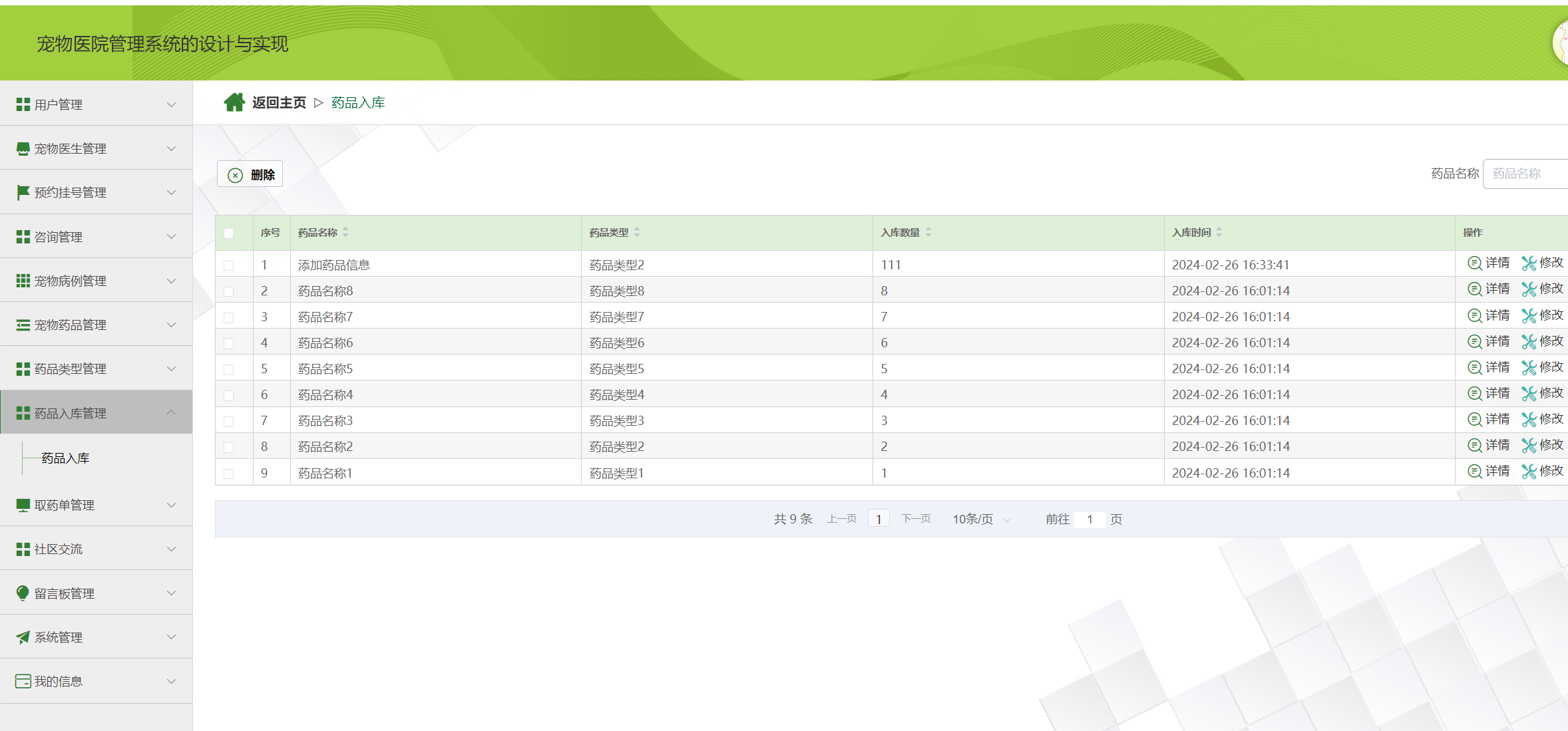Check the box for 药品名称1 row
This screenshot has width=1568, height=731.
229,474
